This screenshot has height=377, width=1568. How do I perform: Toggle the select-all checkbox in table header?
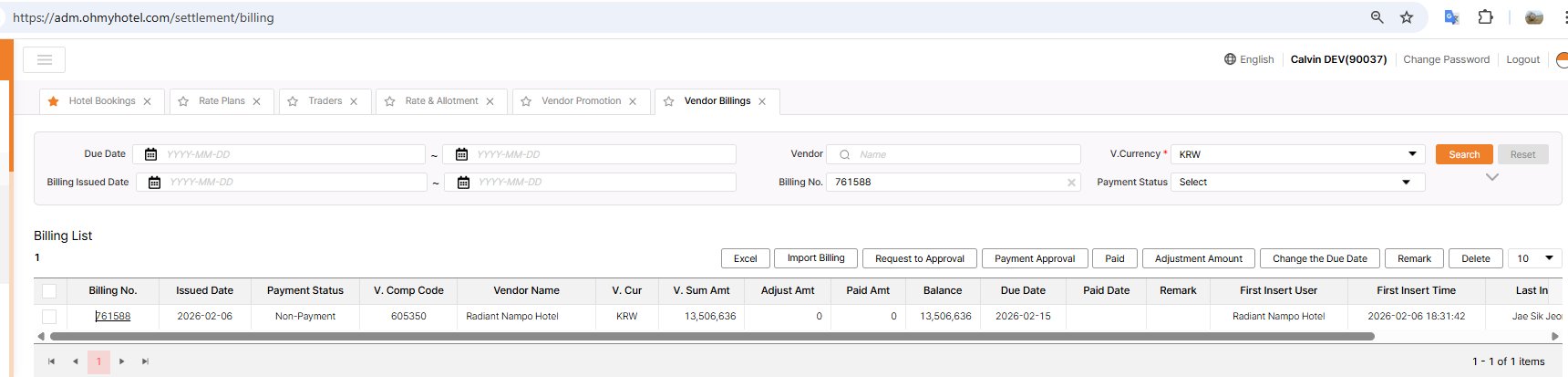(49, 291)
